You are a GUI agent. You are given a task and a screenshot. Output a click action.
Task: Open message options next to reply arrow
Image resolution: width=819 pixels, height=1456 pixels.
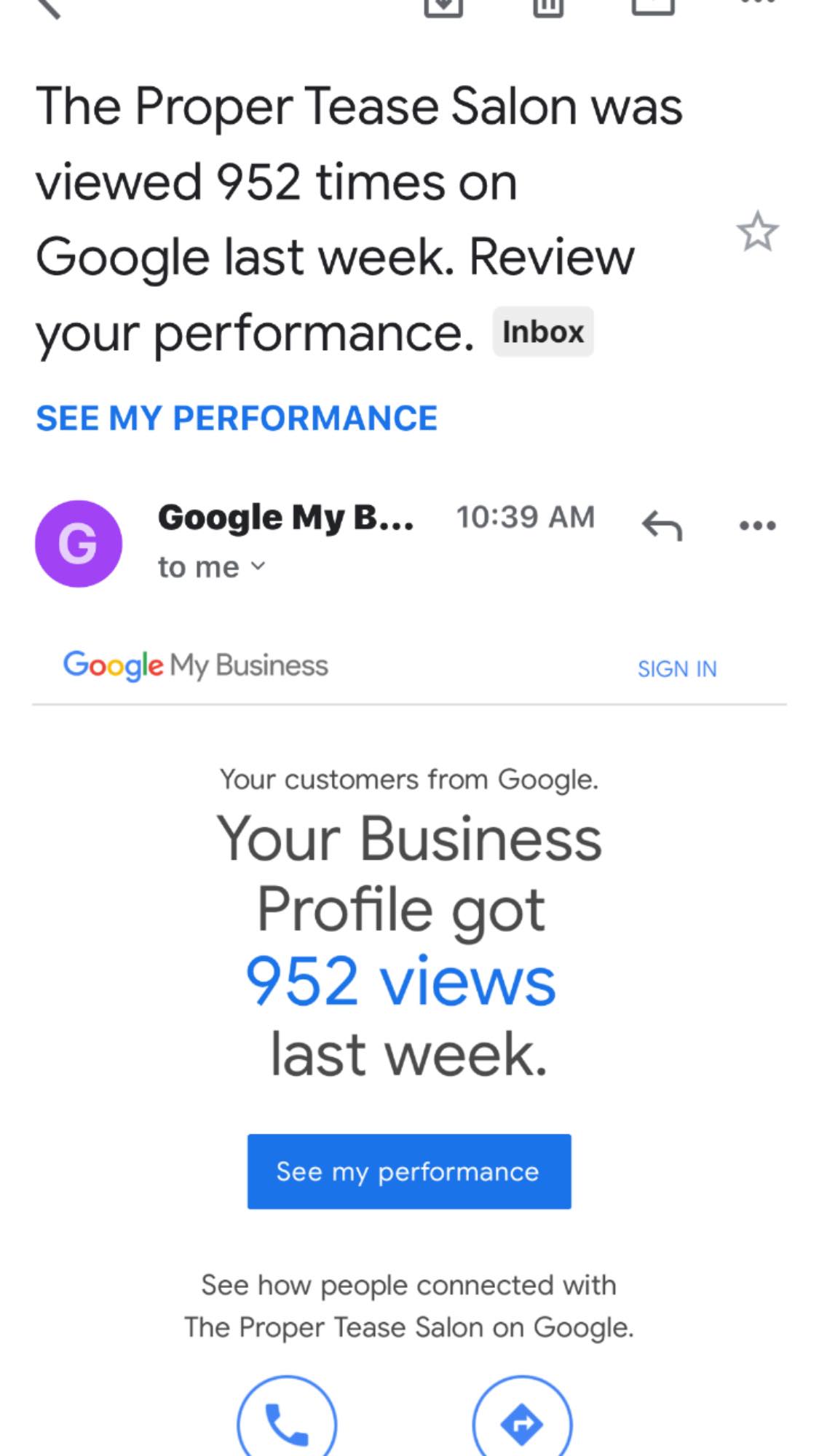(757, 525)
